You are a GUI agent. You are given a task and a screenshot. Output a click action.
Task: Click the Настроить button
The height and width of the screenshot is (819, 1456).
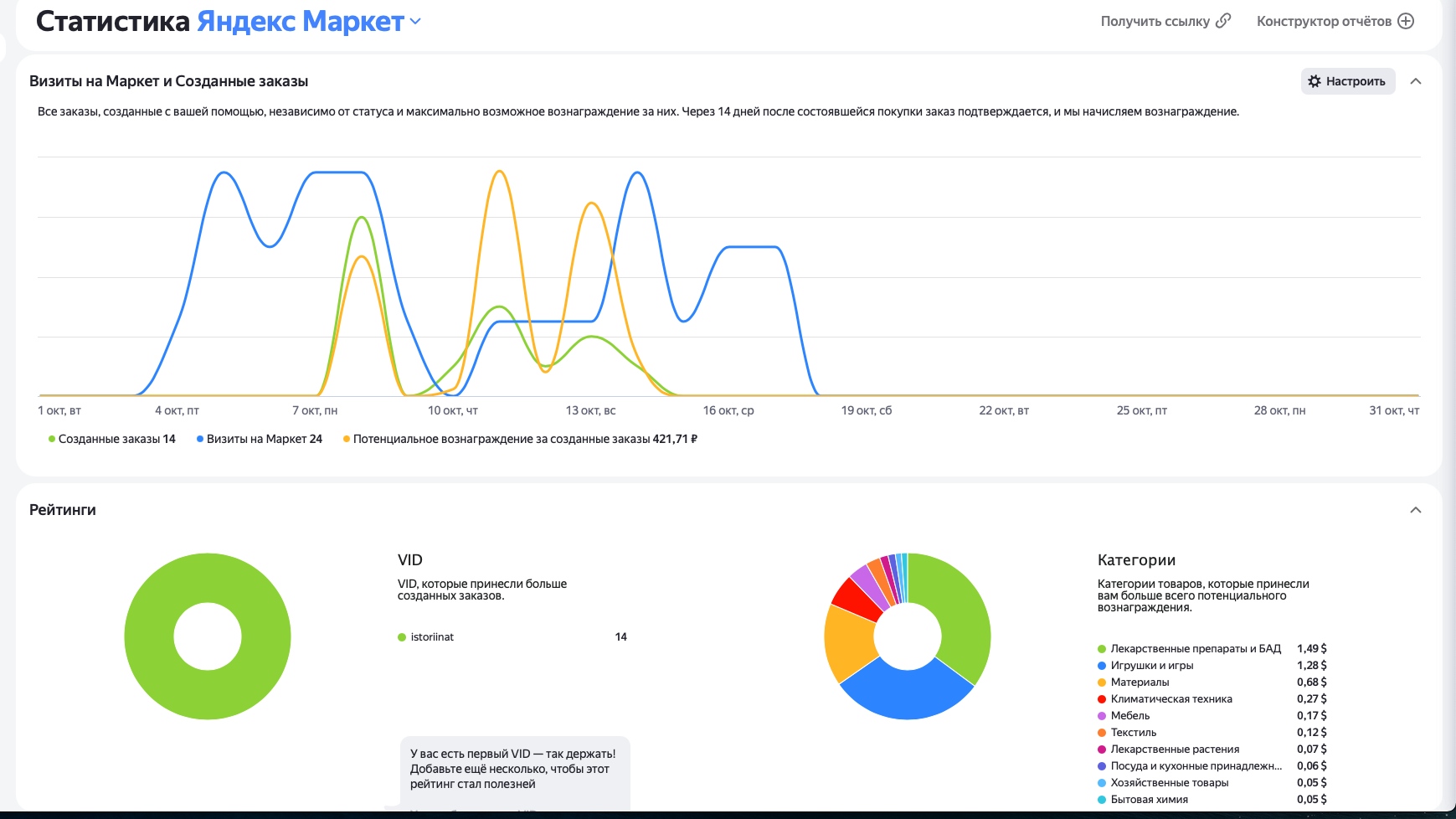[1347, 81]
